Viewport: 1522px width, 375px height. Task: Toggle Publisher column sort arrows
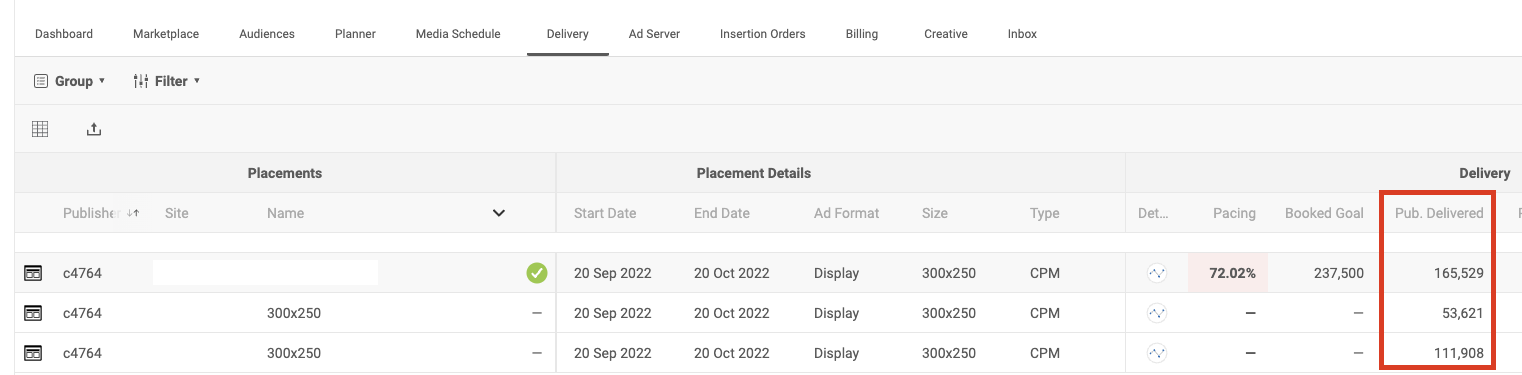(133, 213)
